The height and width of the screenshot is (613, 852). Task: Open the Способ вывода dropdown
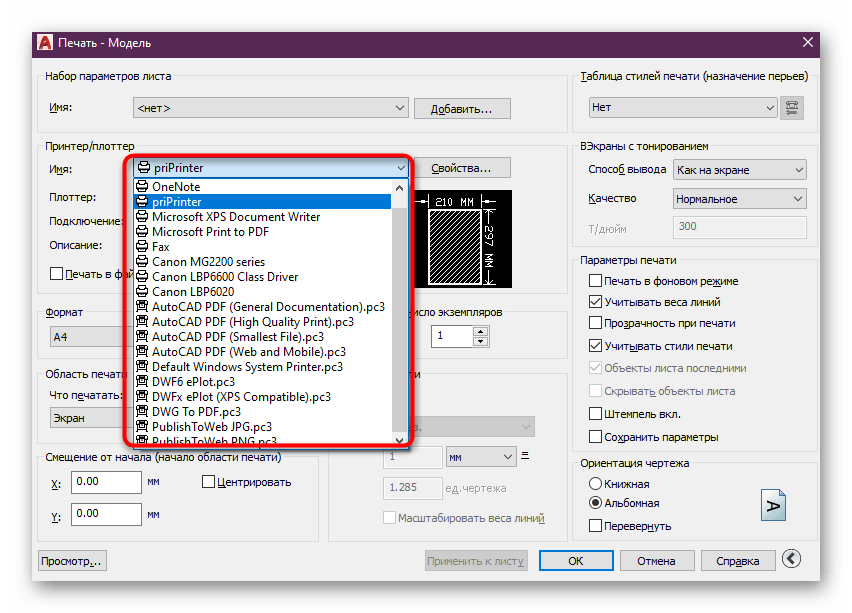coord(739,170)
